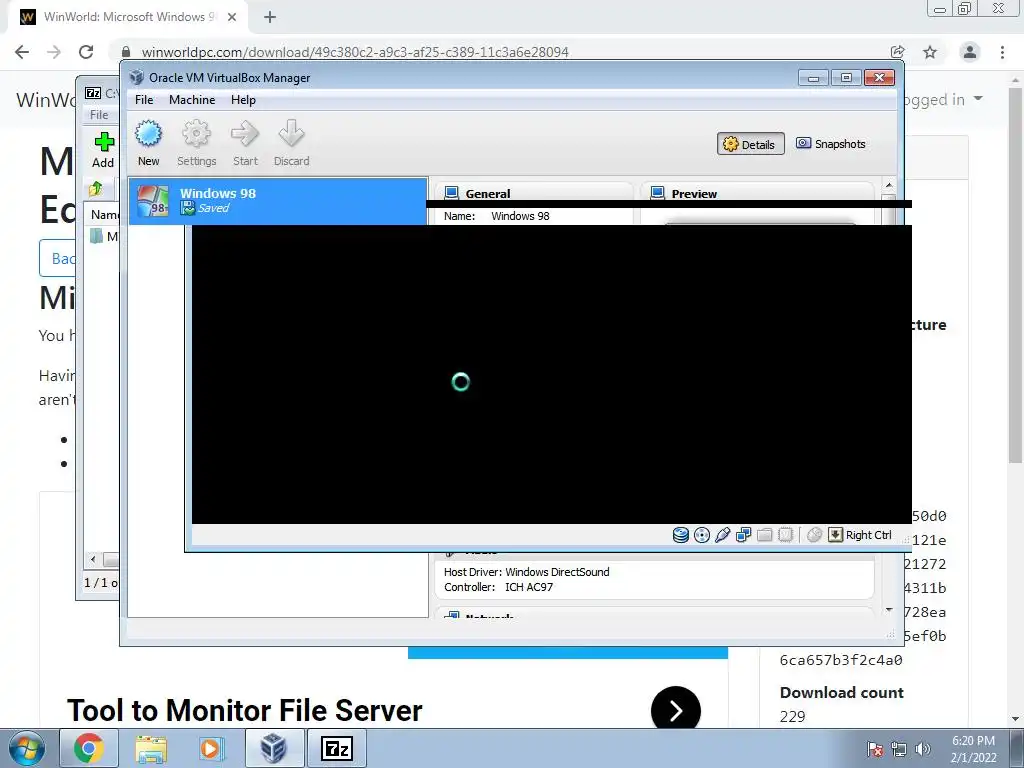Click the Add button in 7-Zip
This screenshot has width=1024, height=768.
point(103,150)
